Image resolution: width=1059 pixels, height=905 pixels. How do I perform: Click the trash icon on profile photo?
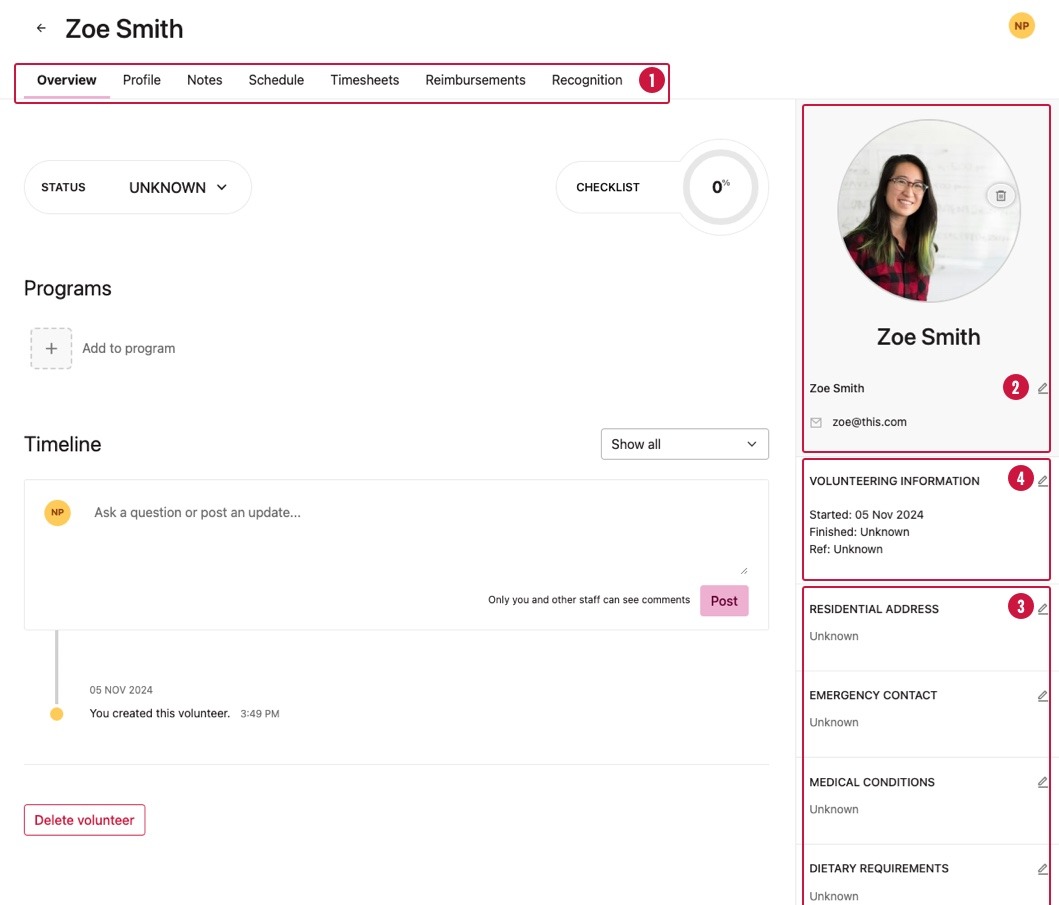[x=1000, y=196]
